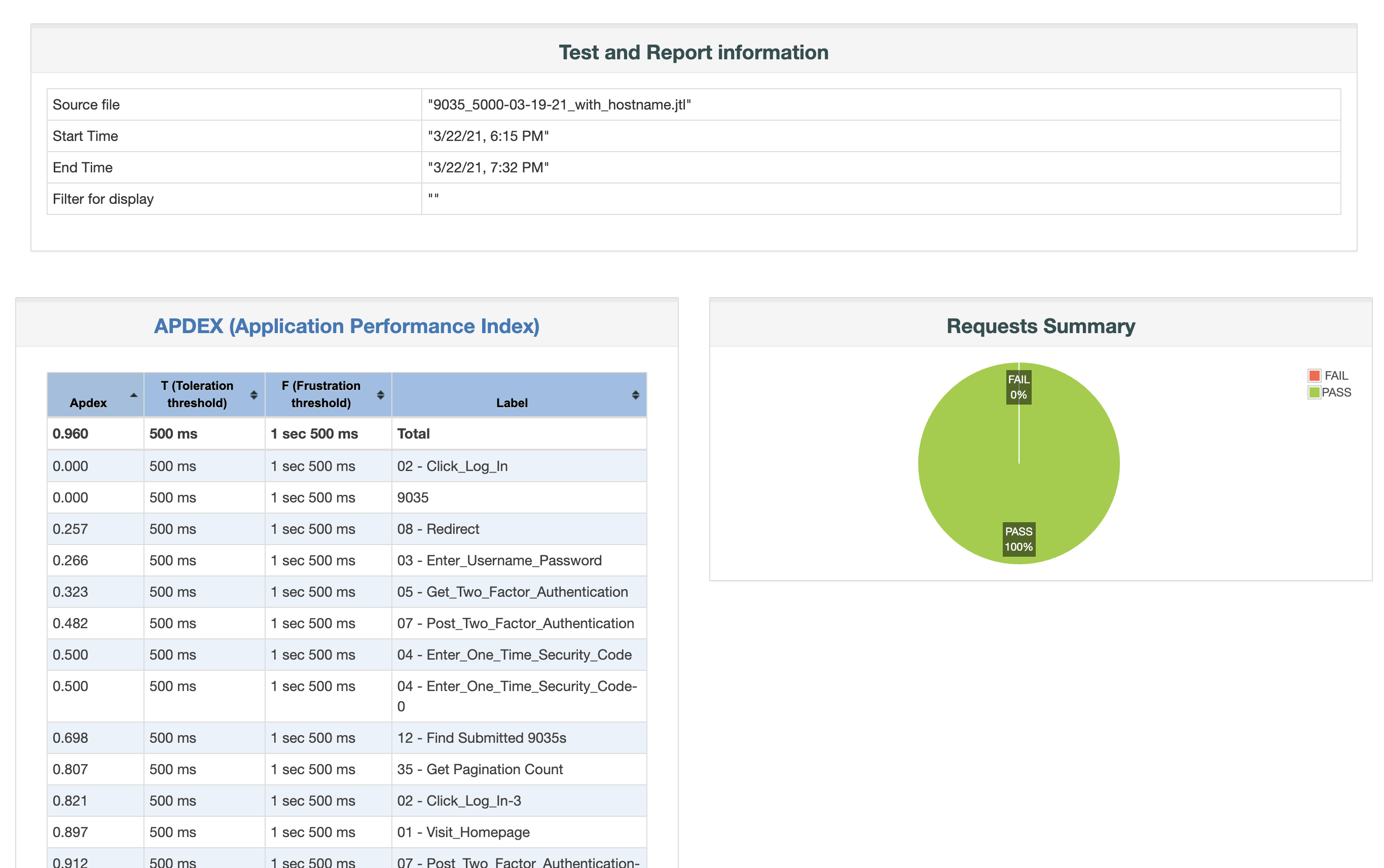Click the PASS 100% pie label
Screen dimensions: 1384x868
tap(1018, 539)
